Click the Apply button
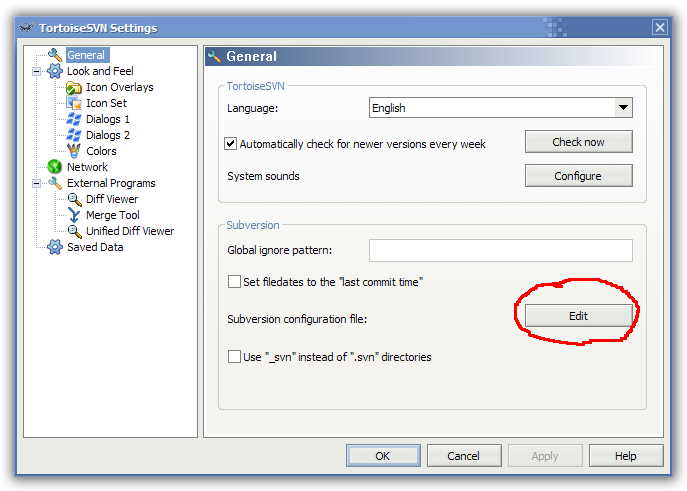Screen dimensions: 687x491 [545, 456]
